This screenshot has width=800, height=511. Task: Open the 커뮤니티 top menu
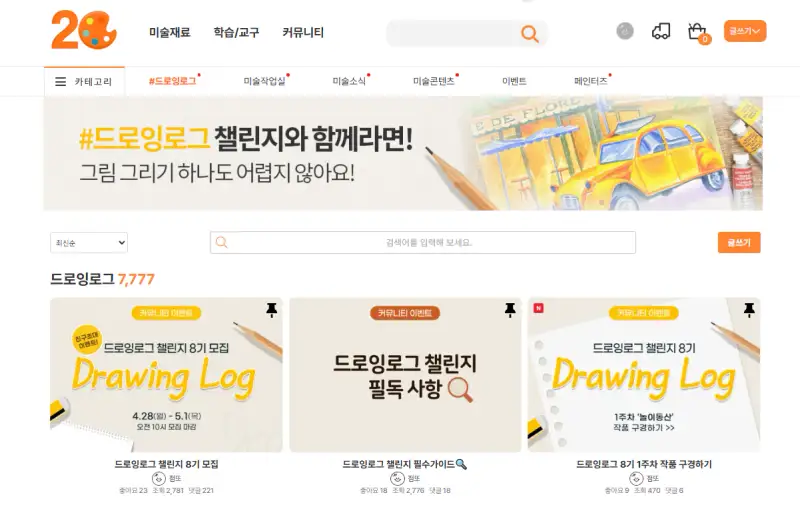(303, 33)
